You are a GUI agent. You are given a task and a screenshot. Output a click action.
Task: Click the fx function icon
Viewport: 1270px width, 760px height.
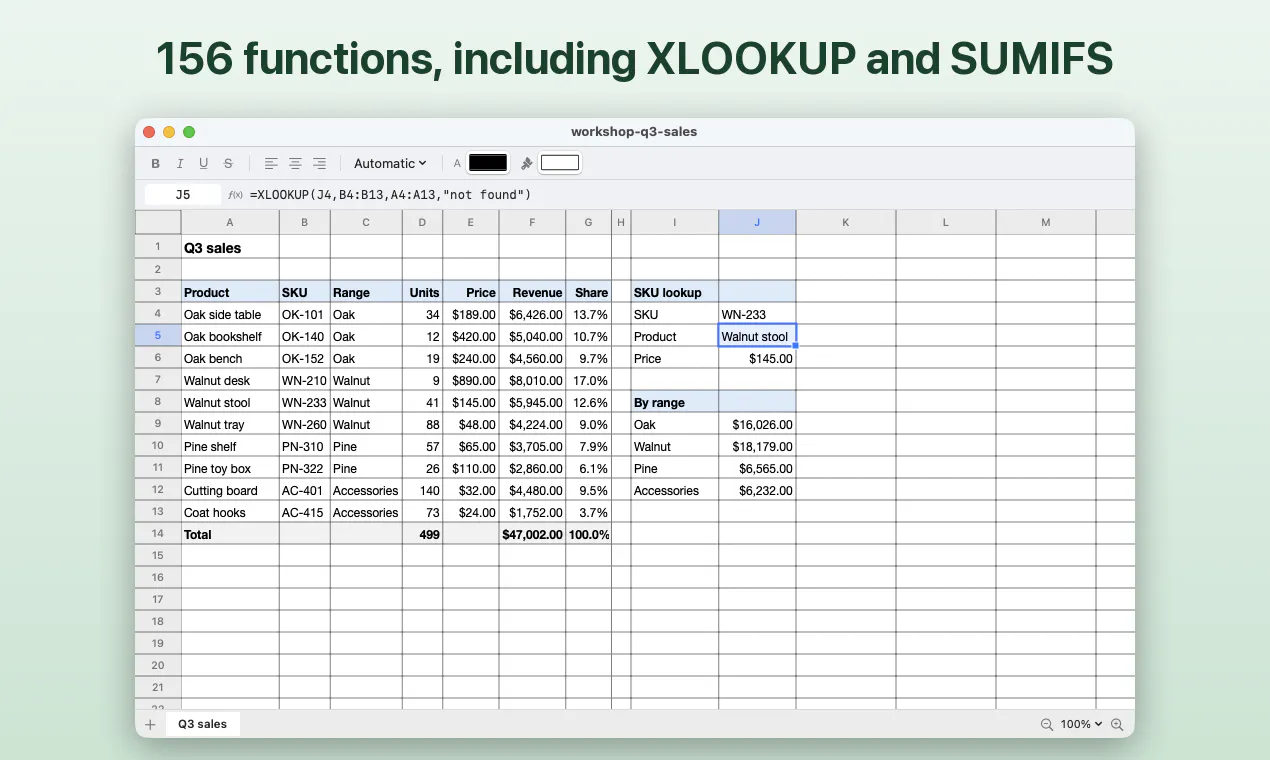coord(235,195)
